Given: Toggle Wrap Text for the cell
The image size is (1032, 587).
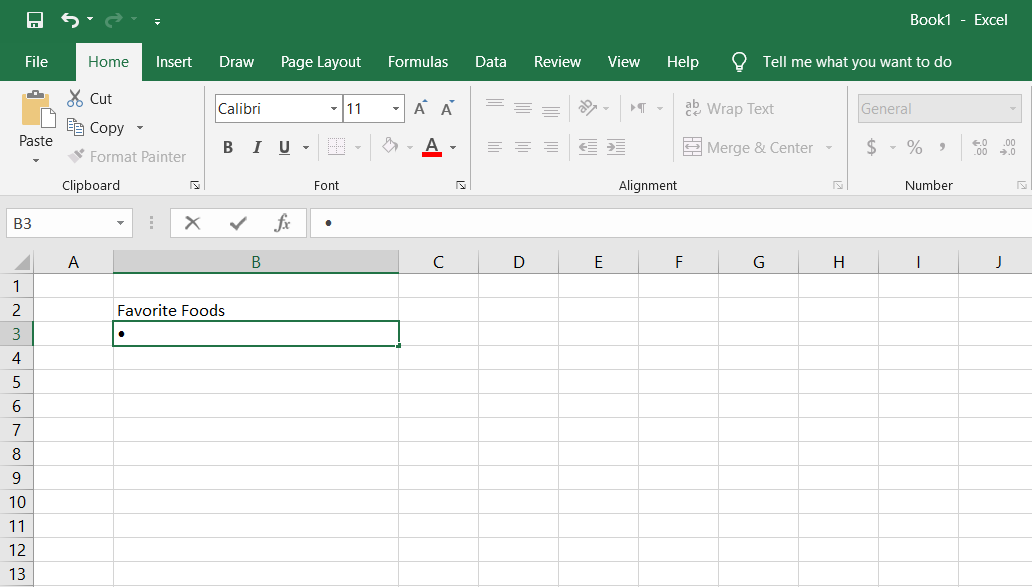Looking at the screenshot, I should click(x=729, y=108).
